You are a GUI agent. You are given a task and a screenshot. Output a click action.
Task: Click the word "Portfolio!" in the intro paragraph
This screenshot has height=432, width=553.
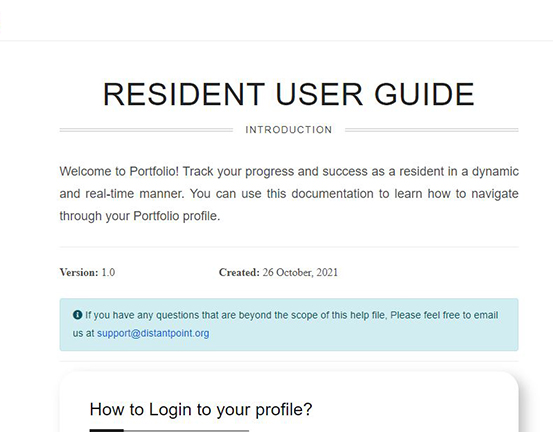pyautogui.click(x=154, y=171)
